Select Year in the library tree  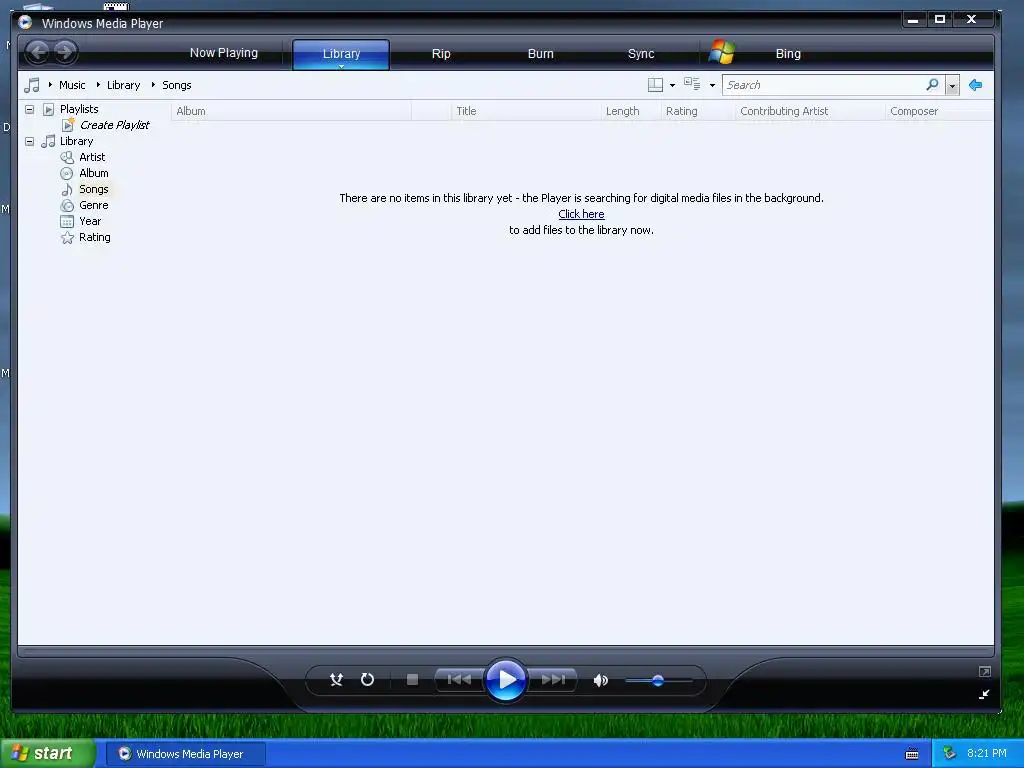click(90, 221)
